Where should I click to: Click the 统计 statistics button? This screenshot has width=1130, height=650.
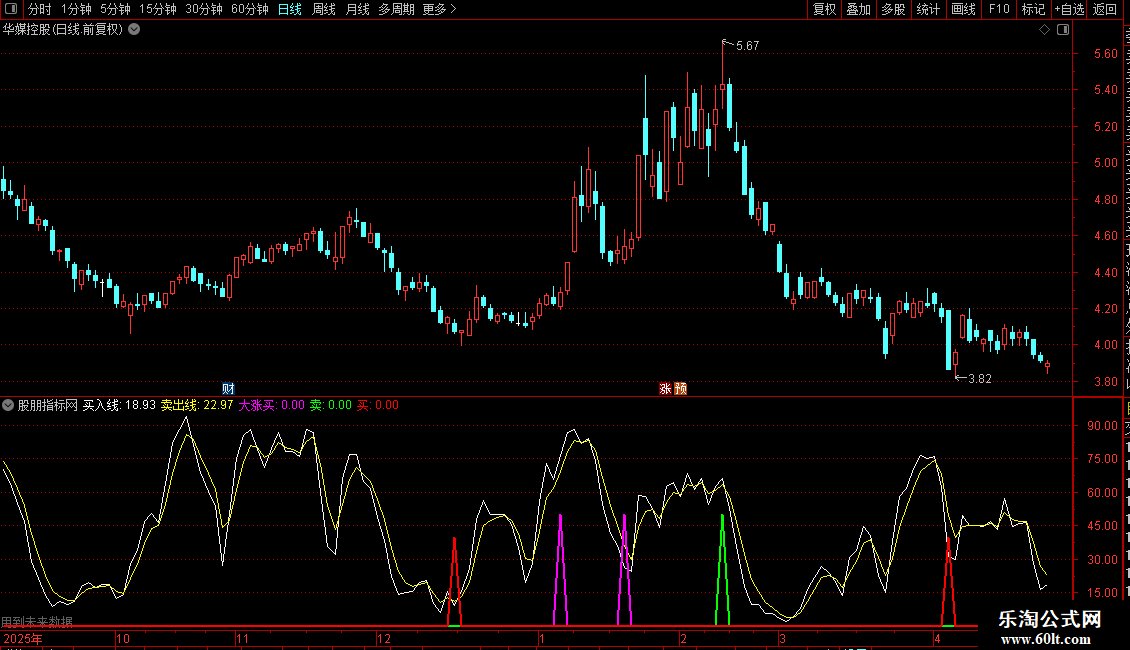coord(928,9)
